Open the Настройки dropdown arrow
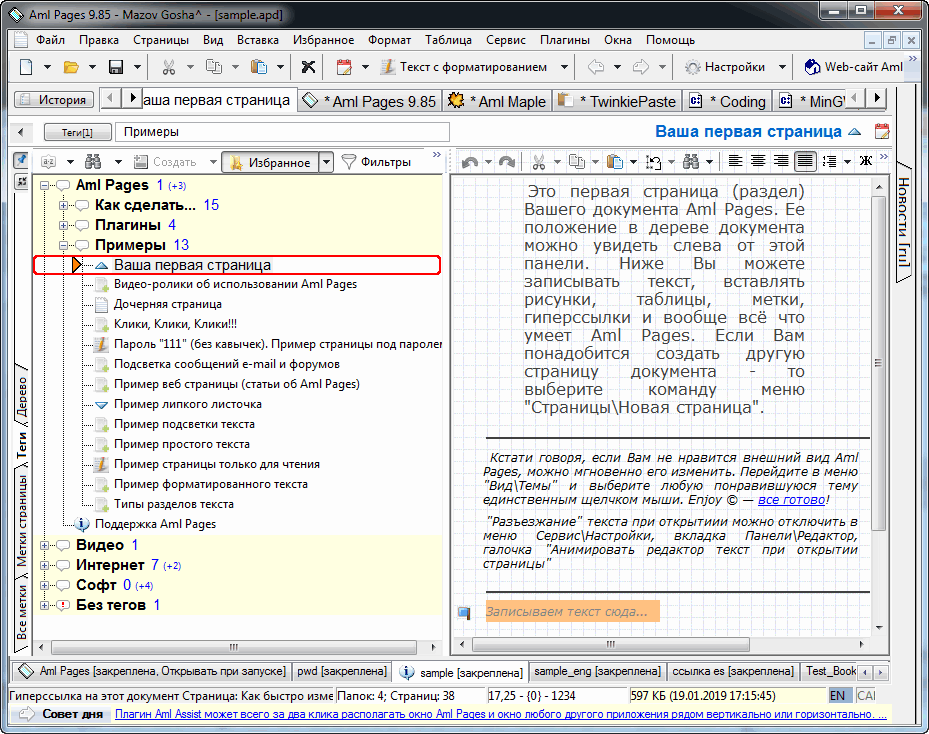 tap(782, 67)
